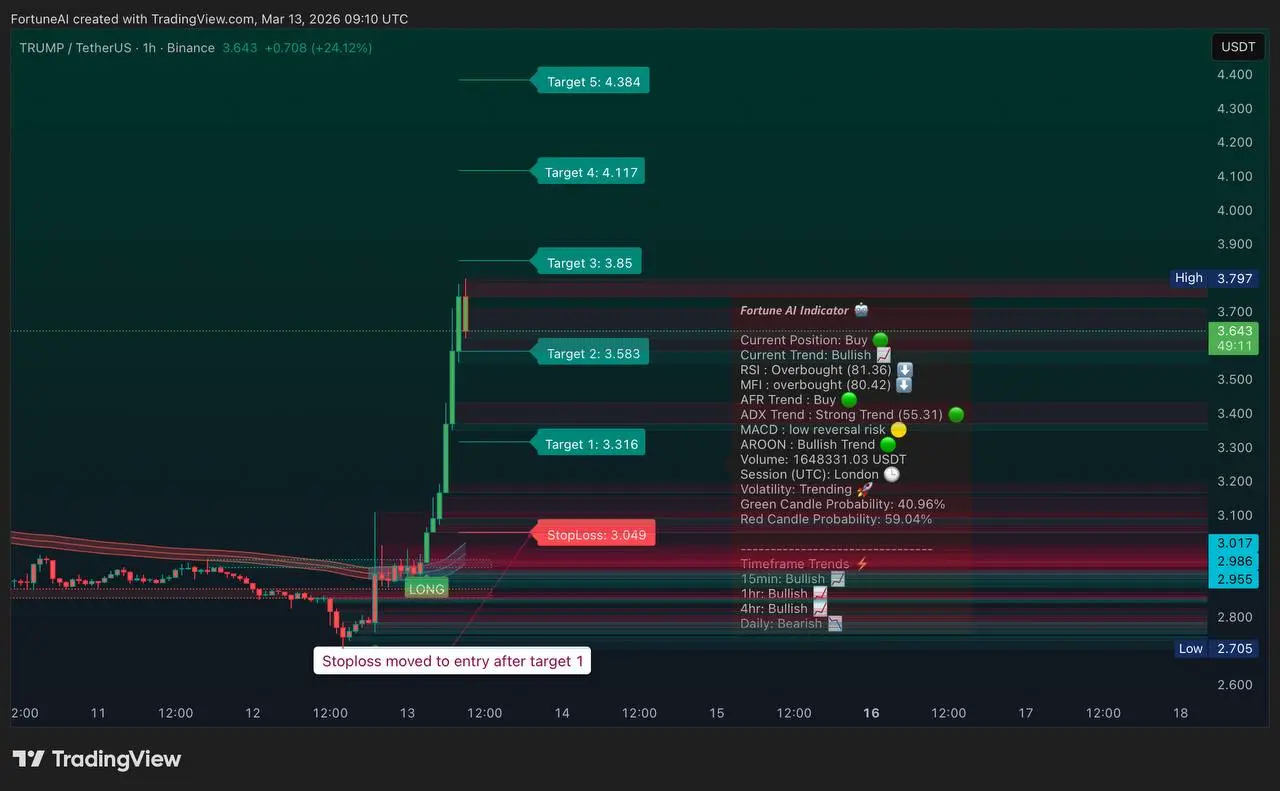Viewport: 1280px width, 791px height.
Task: Click the 'Timeframe Trends' heading
Action: click(795, 564)
